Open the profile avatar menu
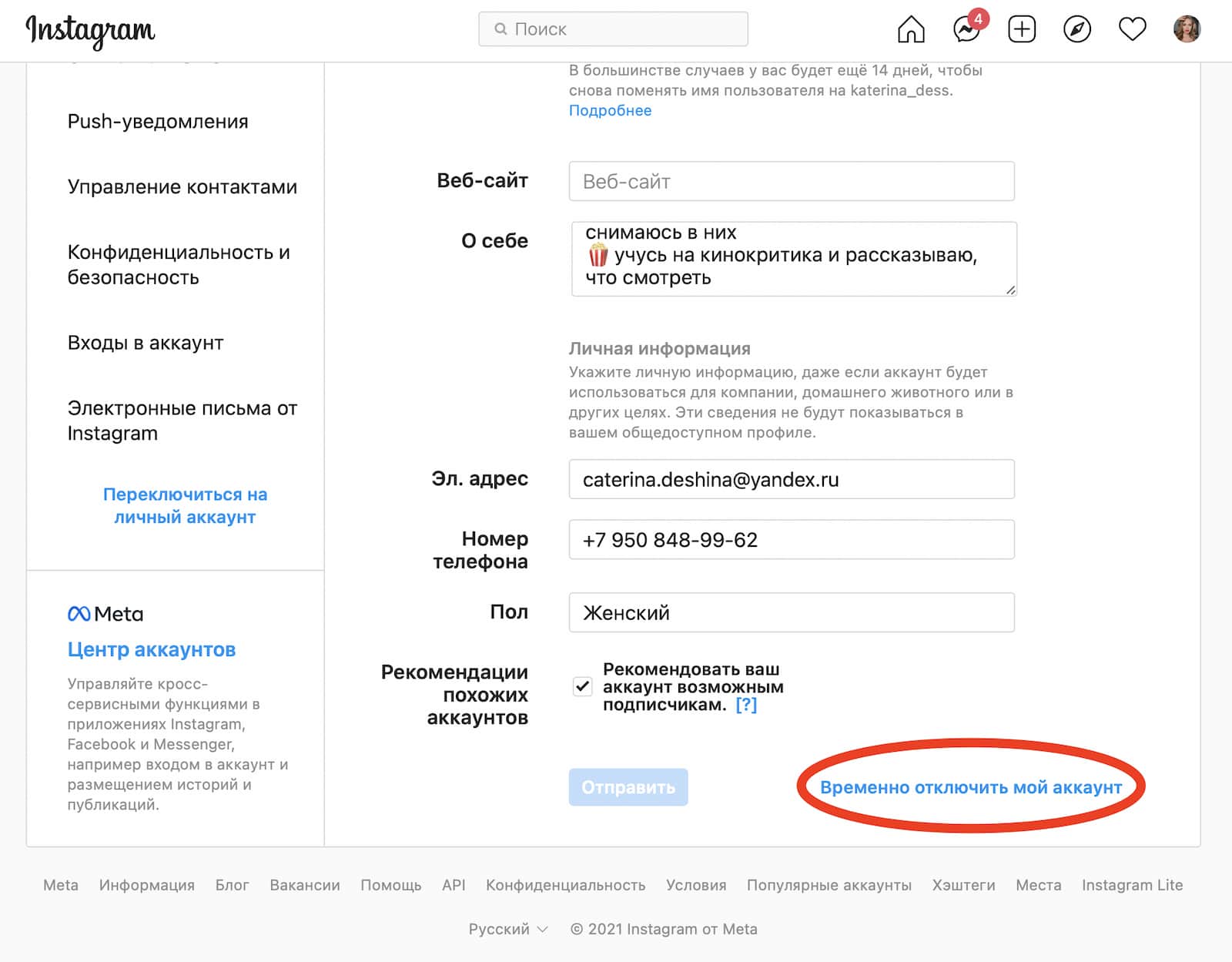1232x962 pixels. [1187, 29]
